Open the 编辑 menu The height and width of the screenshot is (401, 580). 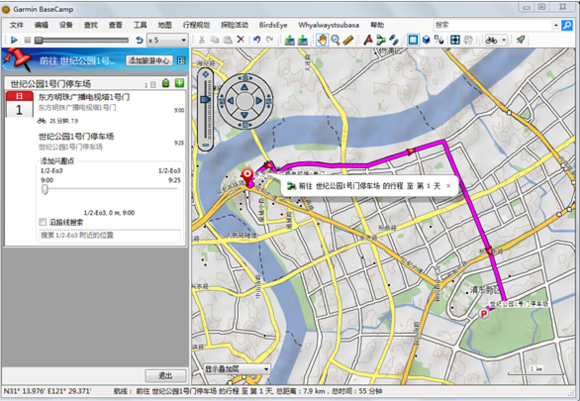click(x=41, y=25)
